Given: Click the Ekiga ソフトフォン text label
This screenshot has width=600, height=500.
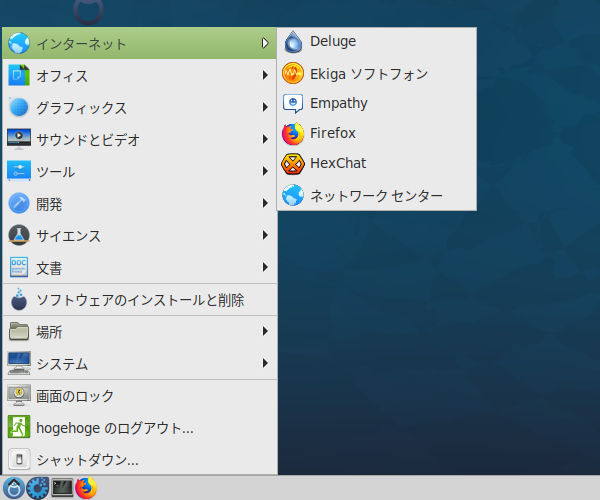Looking at the screenshot, I should (x=369, y=74).
